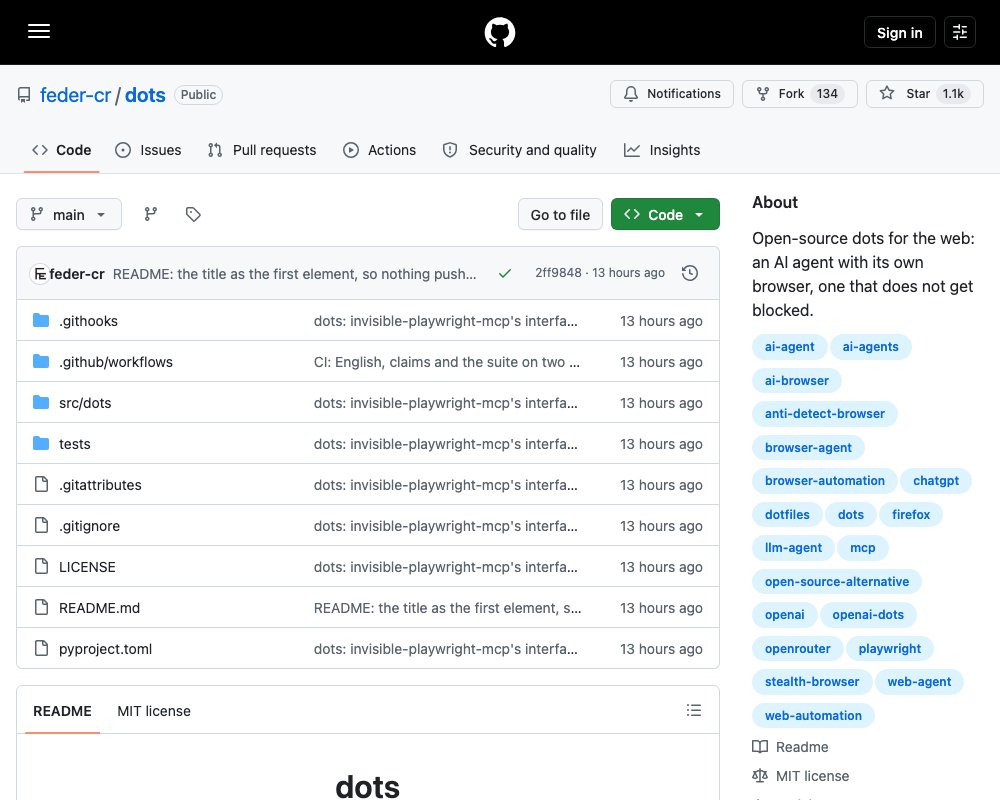Click the Go to file button

coord(560,214)
